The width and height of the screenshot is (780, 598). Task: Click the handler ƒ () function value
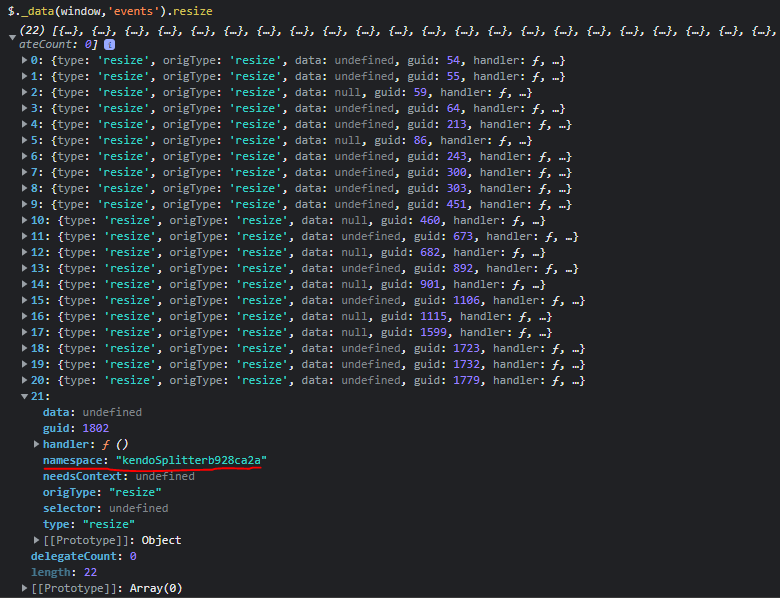click(x=115, y=444)
